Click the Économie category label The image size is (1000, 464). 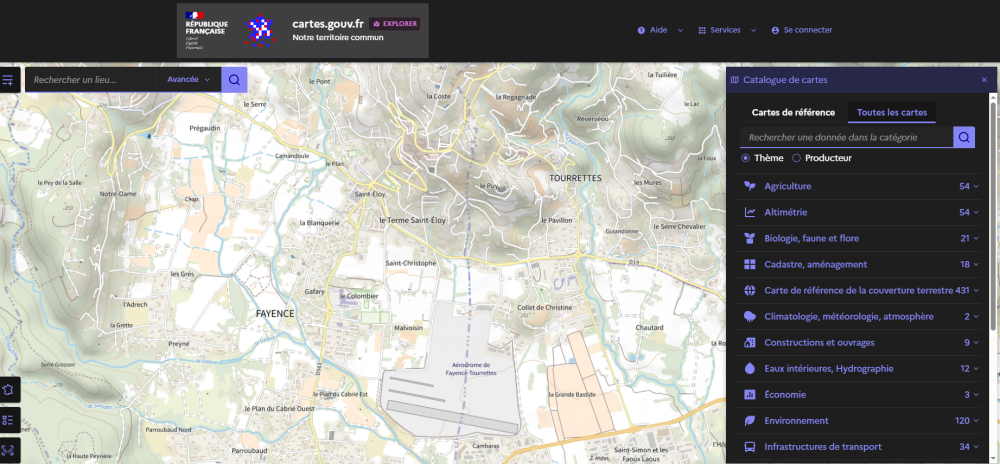pos(785,395)
